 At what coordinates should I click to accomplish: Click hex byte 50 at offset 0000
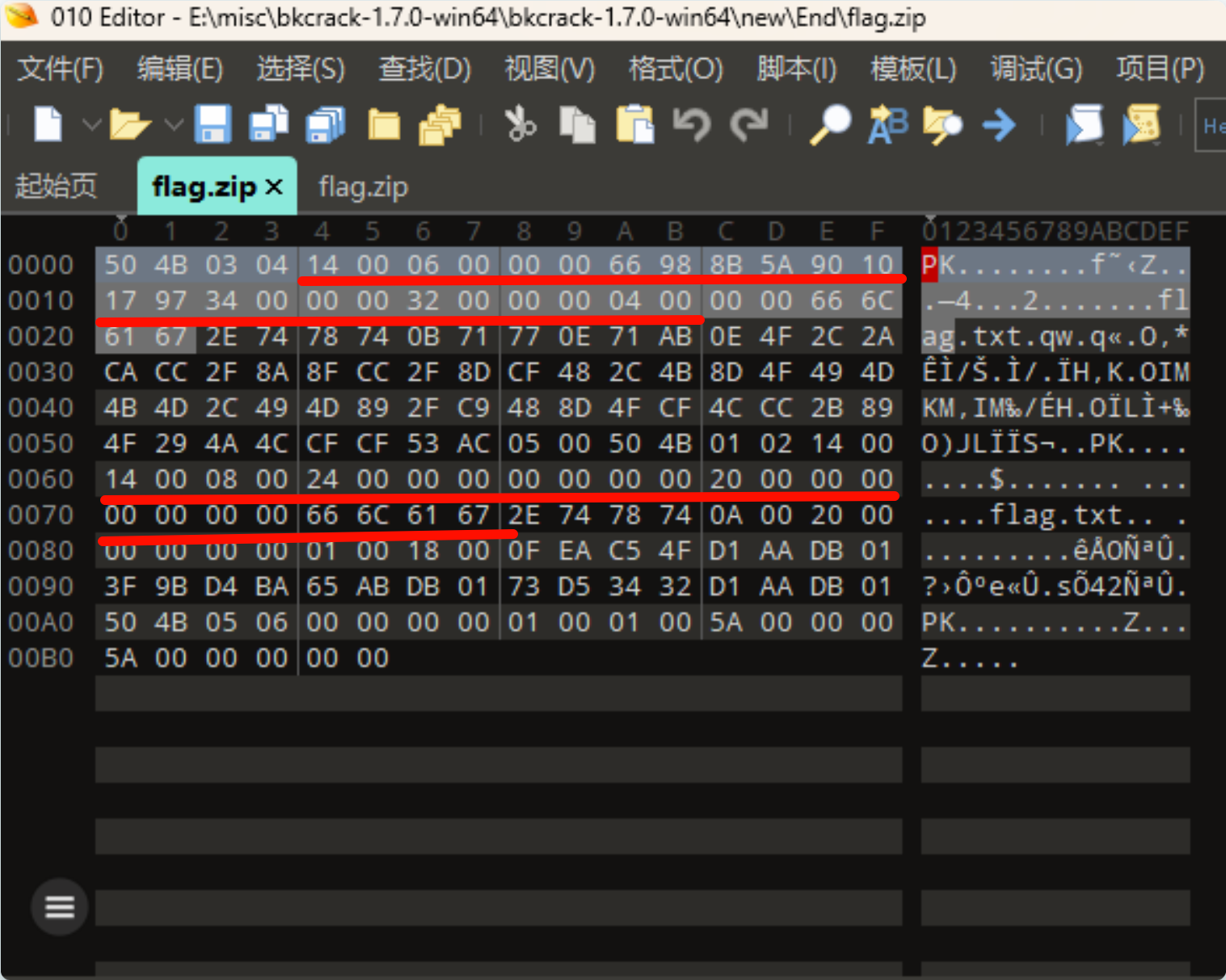[x=120, y=264]
